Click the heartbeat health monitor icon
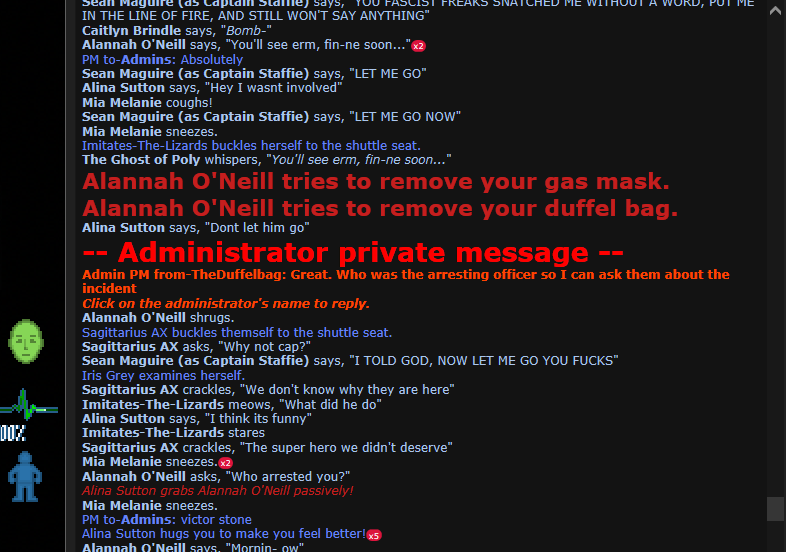 [29, 405]
